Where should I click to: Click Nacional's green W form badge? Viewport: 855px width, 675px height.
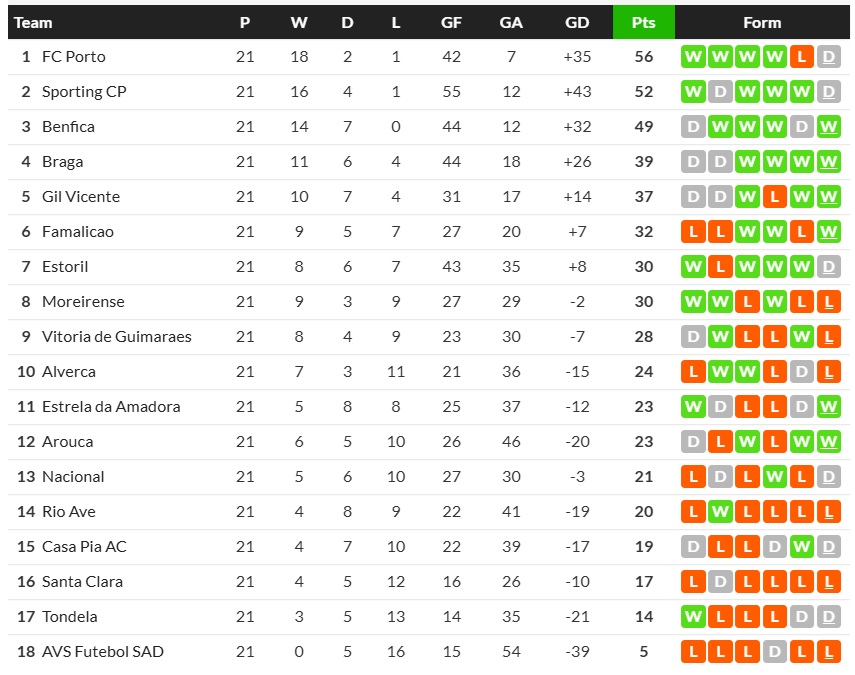point(773,477)
